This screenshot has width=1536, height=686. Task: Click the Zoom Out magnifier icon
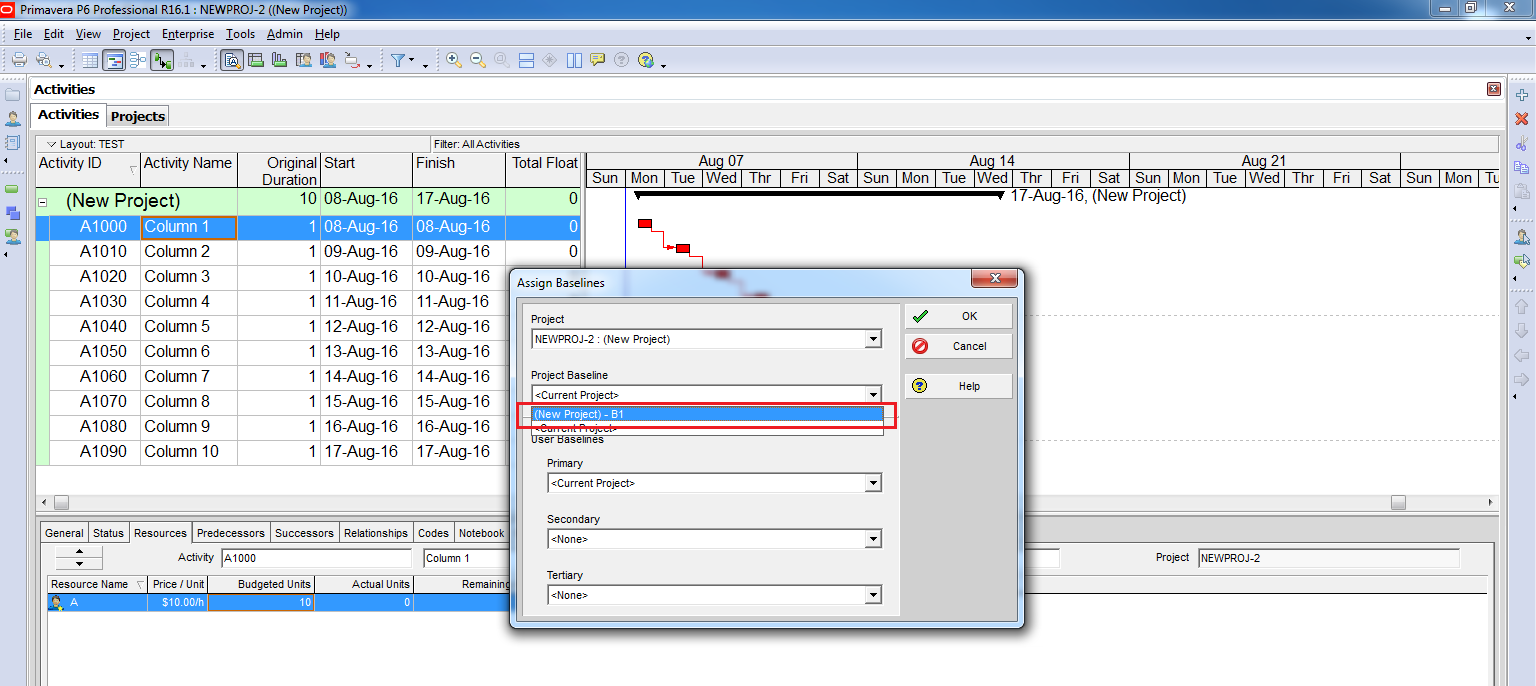pyautogui.click(x=477, y=60)
